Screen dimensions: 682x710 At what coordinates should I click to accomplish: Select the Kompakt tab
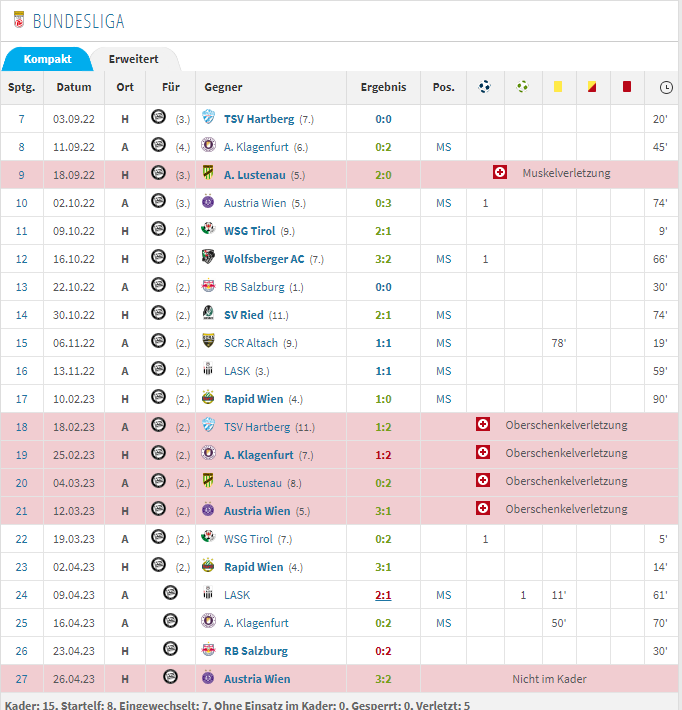coord(47,59)
